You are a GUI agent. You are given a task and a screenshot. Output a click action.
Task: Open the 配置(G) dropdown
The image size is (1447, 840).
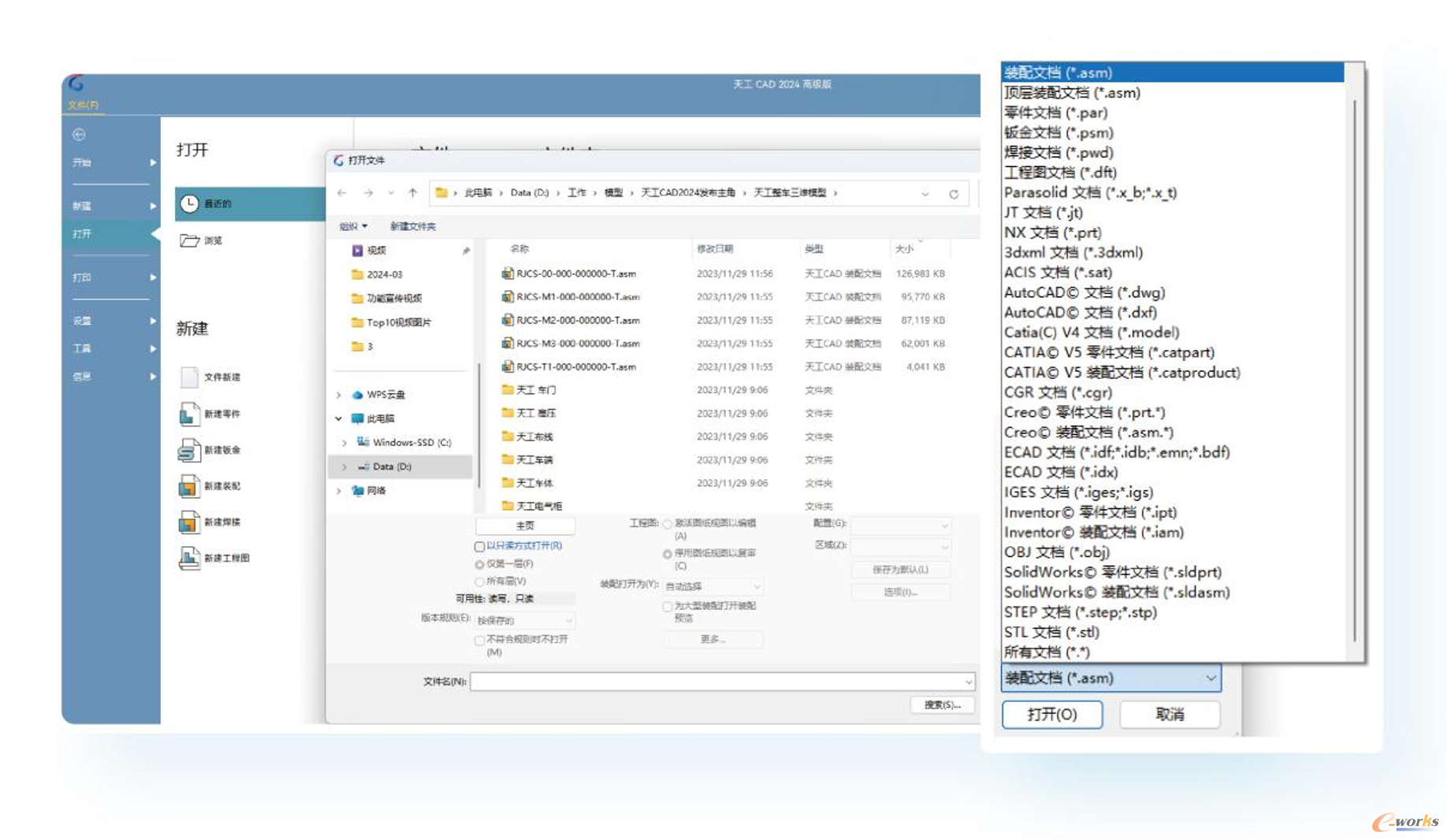click(901, 525)
